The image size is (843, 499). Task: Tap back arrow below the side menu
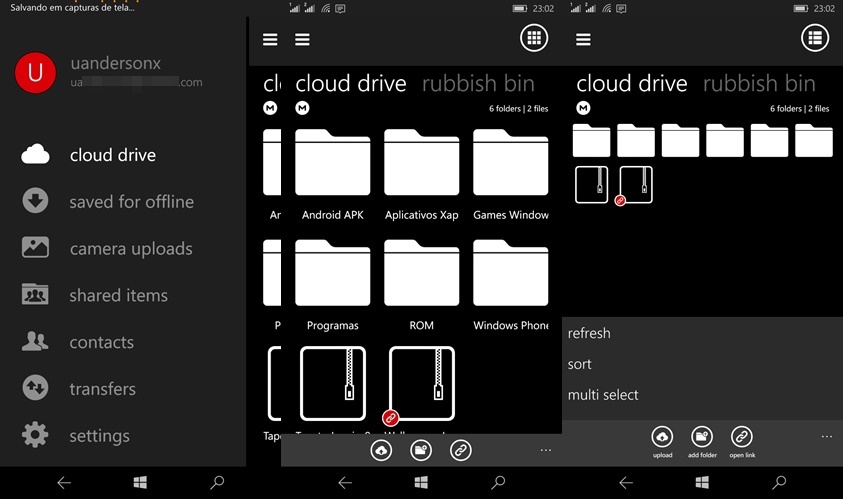(64, 482)
